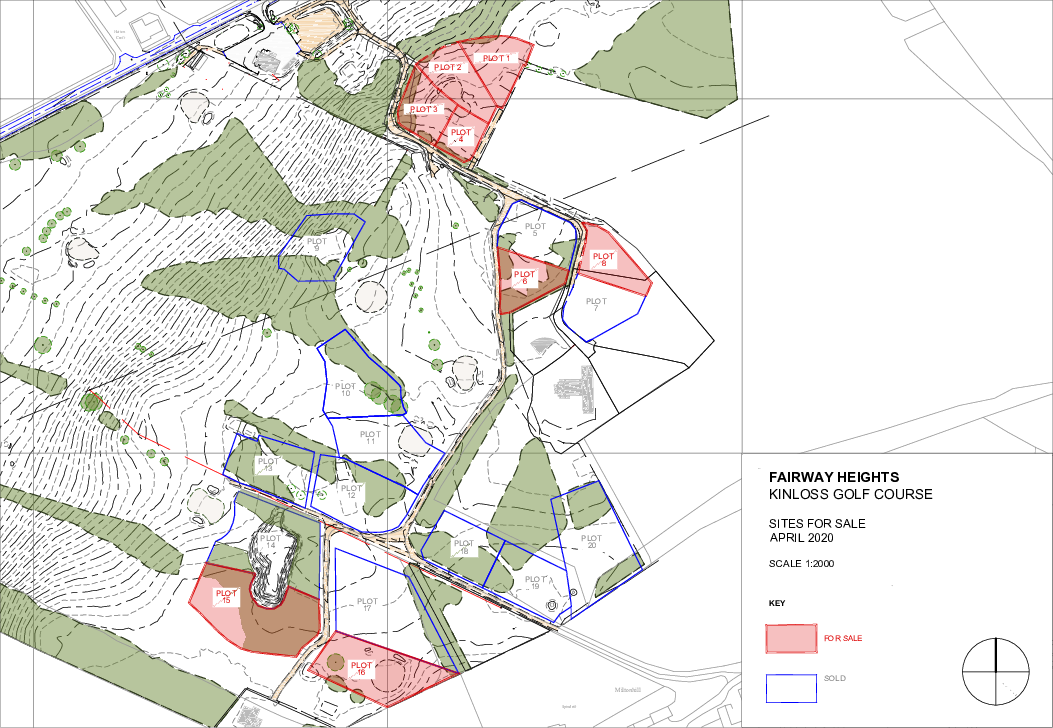The height and width of the screenshot is (728, 1053).
Task: Click sold PLOT 10 label
Action: pyautogui.click(x=345, y=390)
